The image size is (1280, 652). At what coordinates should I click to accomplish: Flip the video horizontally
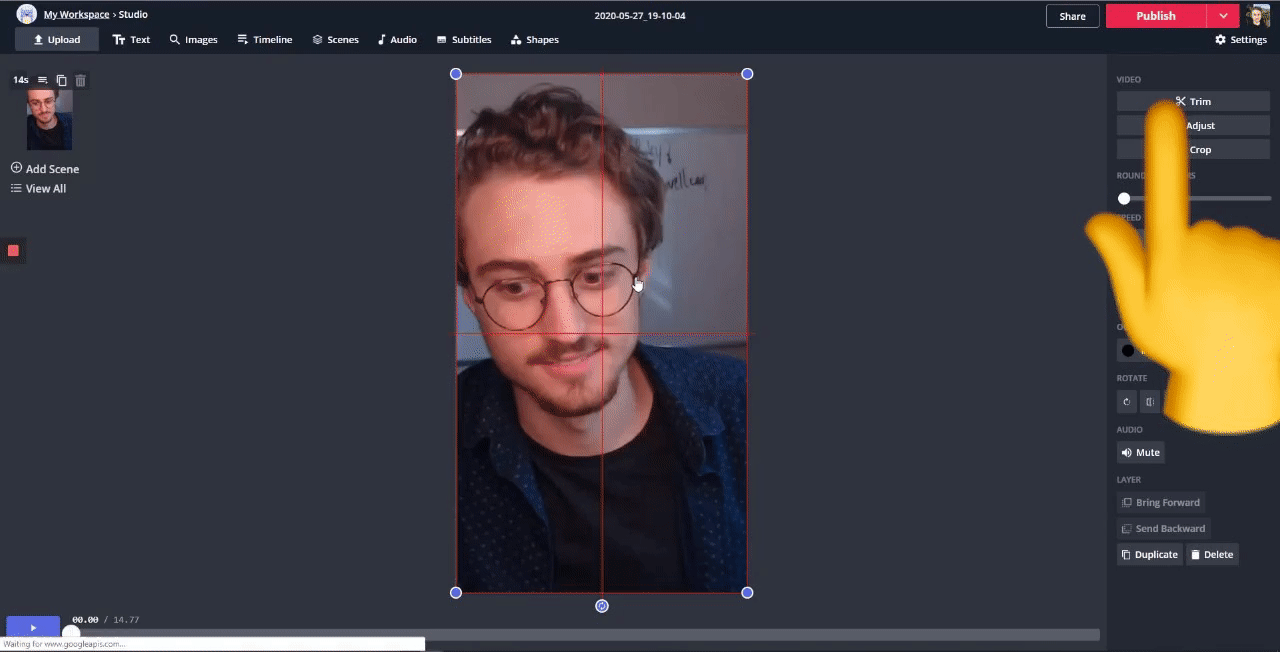point(1150,402)
